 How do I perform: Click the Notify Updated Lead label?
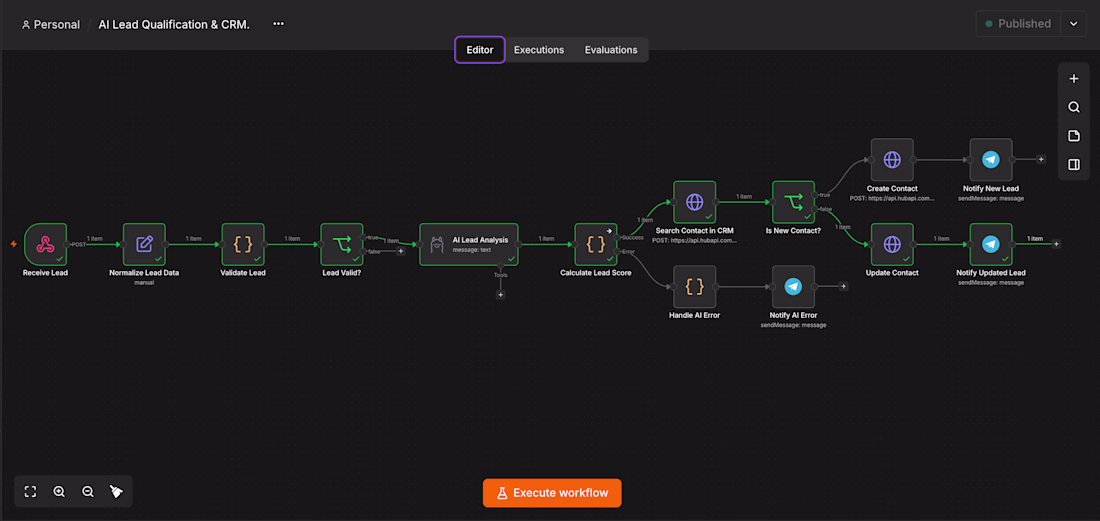(991, 273)
